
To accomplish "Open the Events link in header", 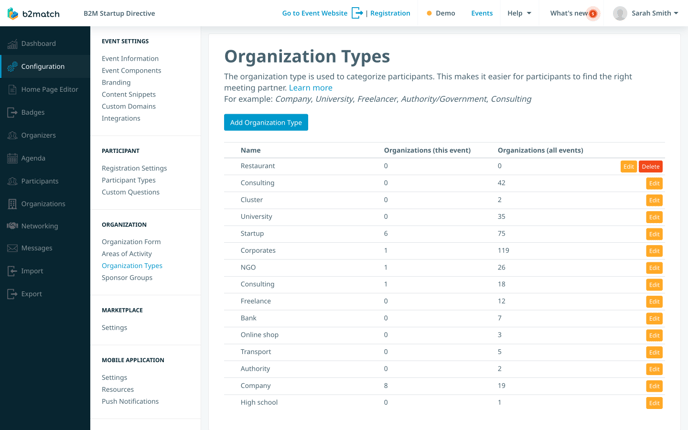I will [482, 14].
